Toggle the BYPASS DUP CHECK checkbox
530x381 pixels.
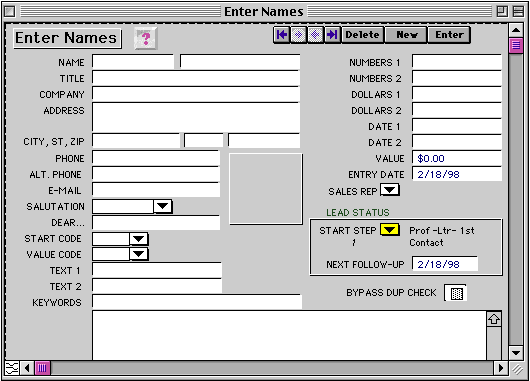pyautogui.click(x=456, y=293)
